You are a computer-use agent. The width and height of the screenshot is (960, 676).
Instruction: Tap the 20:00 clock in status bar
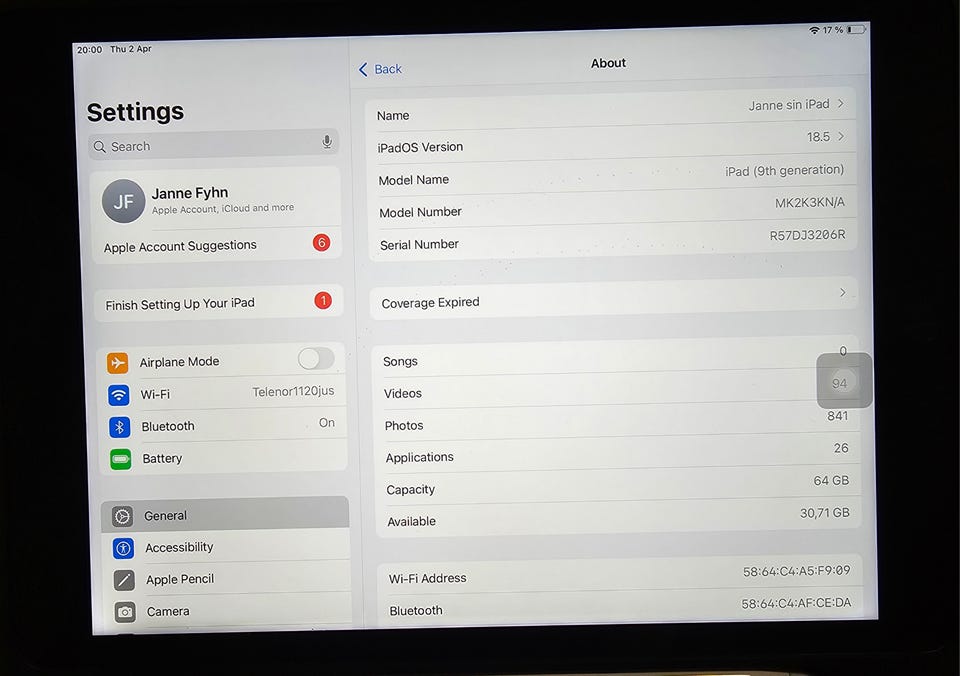89,50
